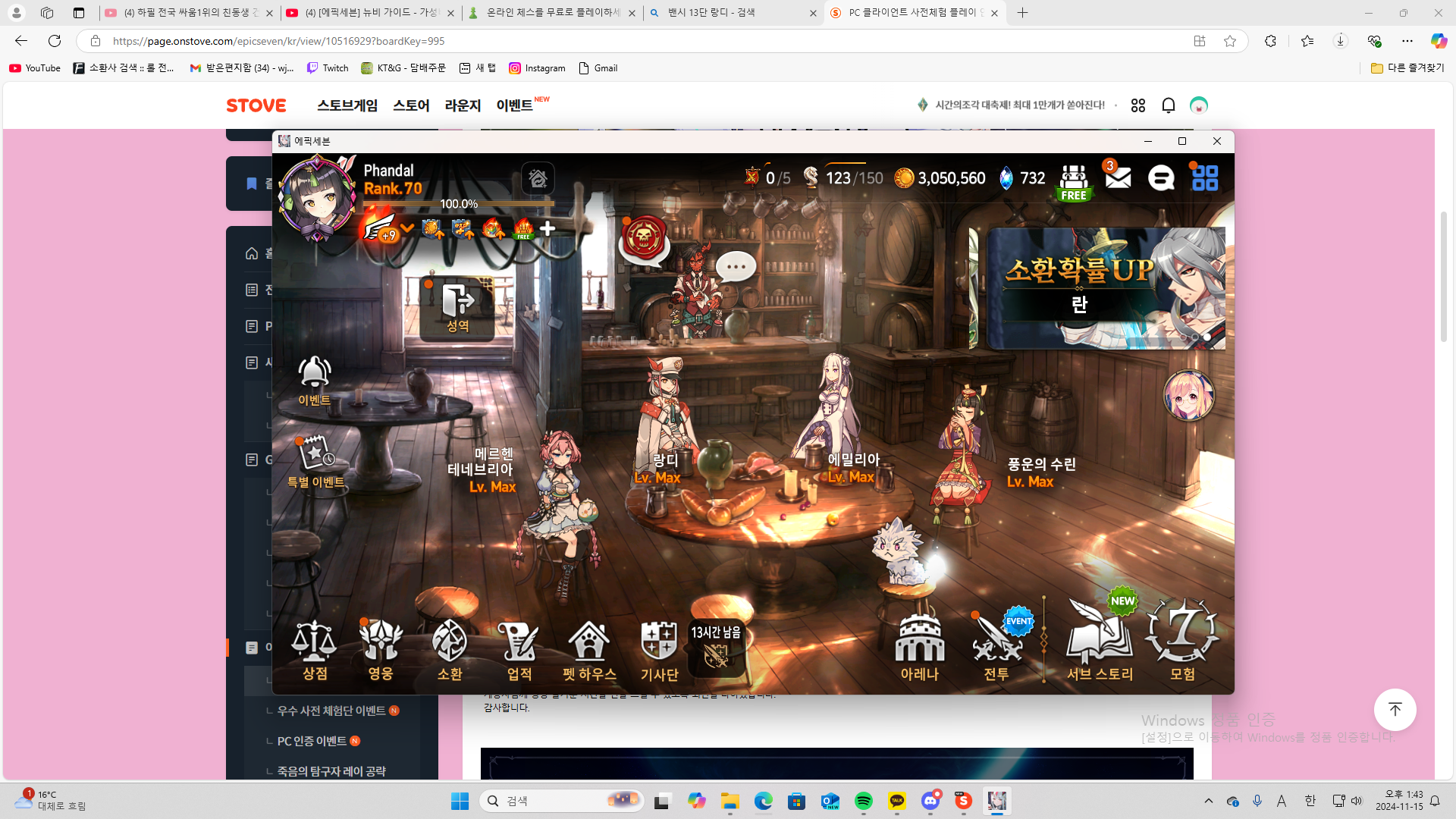Open the 우수 사전 체험단 이벤트 sidebar link
Viewport: 1456px width, 819px height.
pos(331,711)
